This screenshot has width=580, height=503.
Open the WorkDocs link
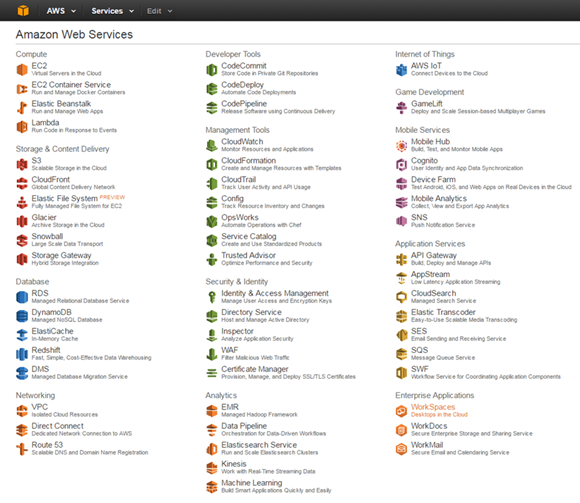429,426
